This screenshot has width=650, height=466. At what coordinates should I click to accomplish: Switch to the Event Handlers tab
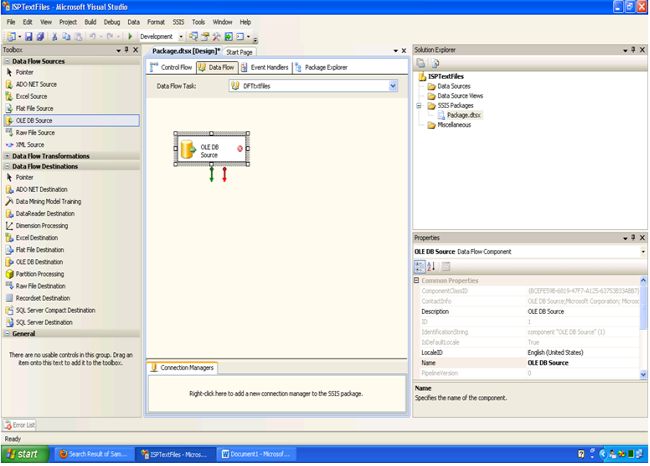coord(264,67)
